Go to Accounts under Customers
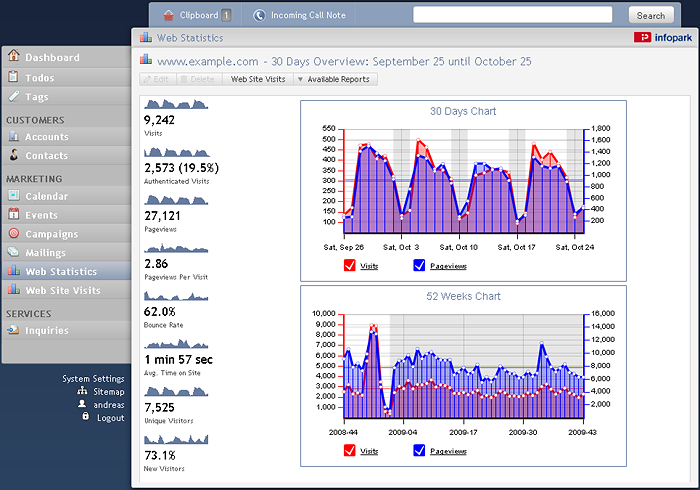This screenshot has height=490, width=700. [x=66, y=137]
